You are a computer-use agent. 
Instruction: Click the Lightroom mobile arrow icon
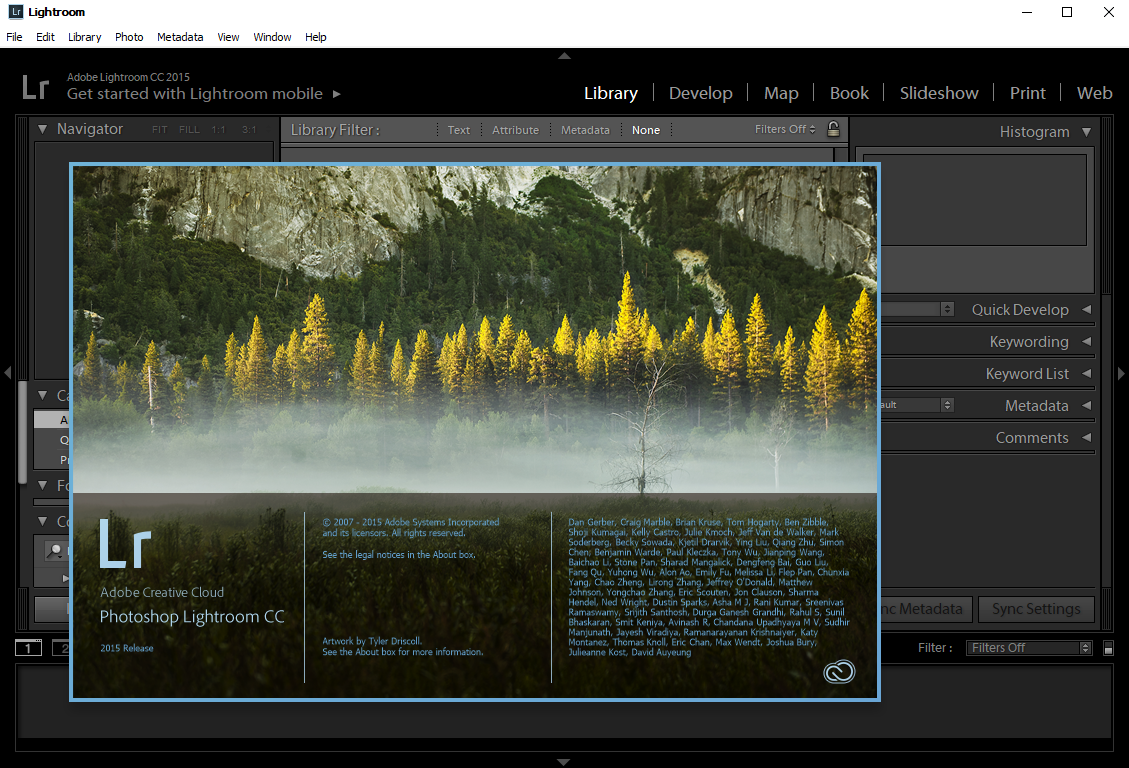[336, 94]
